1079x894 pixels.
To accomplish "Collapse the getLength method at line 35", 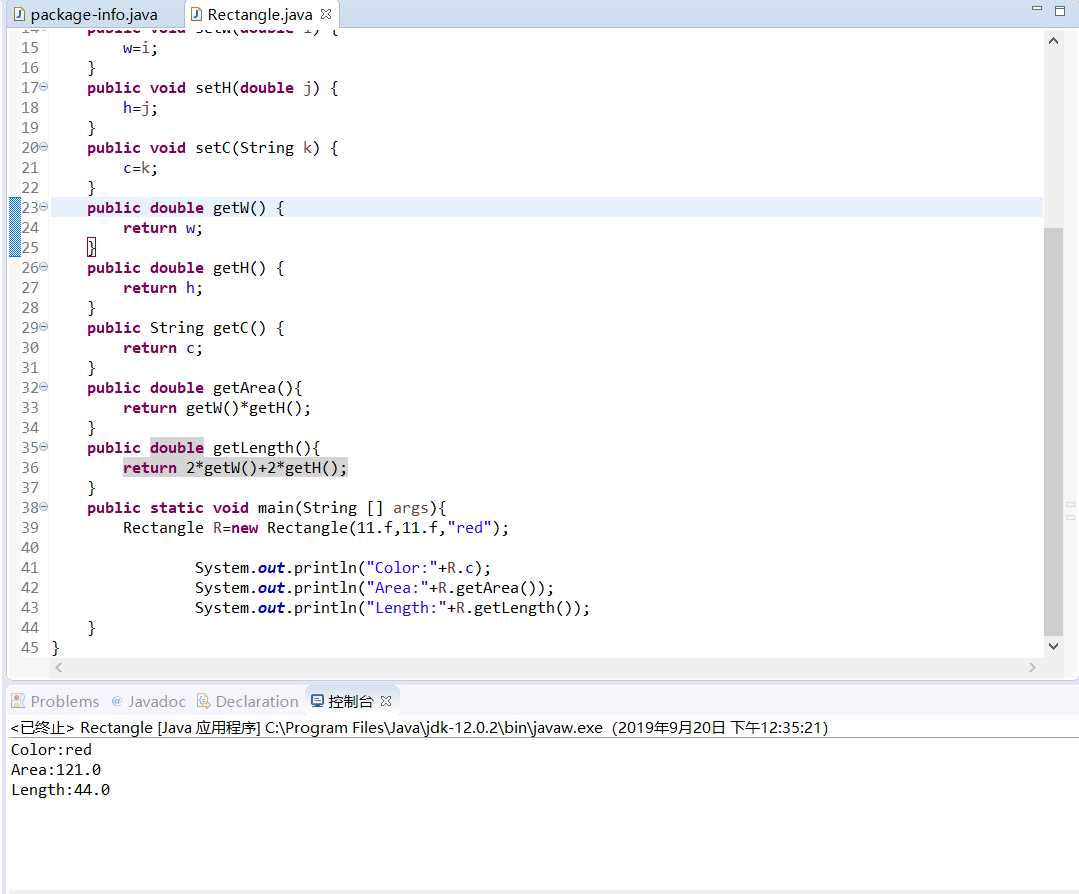I will pos(44,447).
